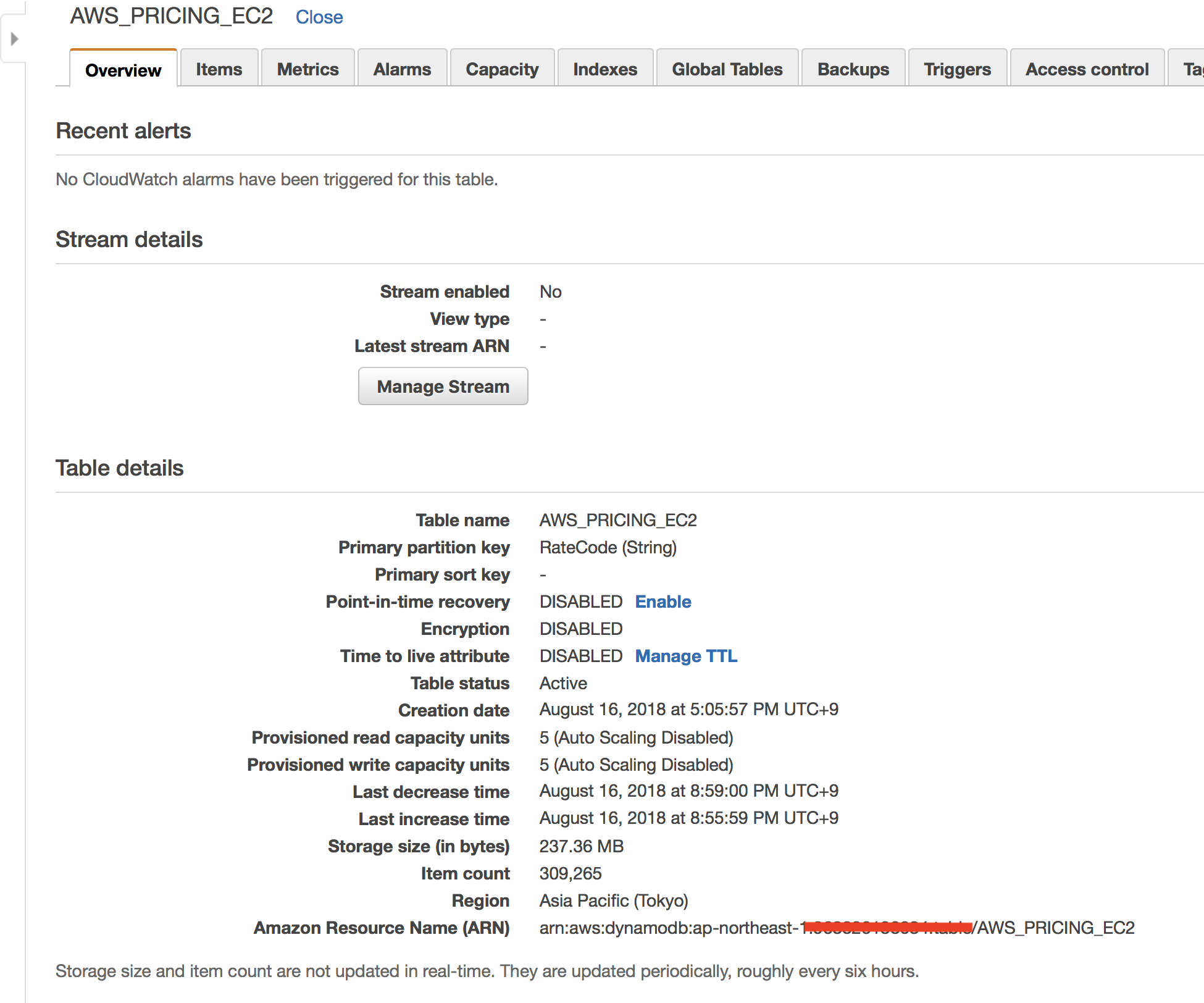Viewport: 1204px width, 1003px height.
Task: Click the 'Primary sort key' label
Action: coord(442,574)
